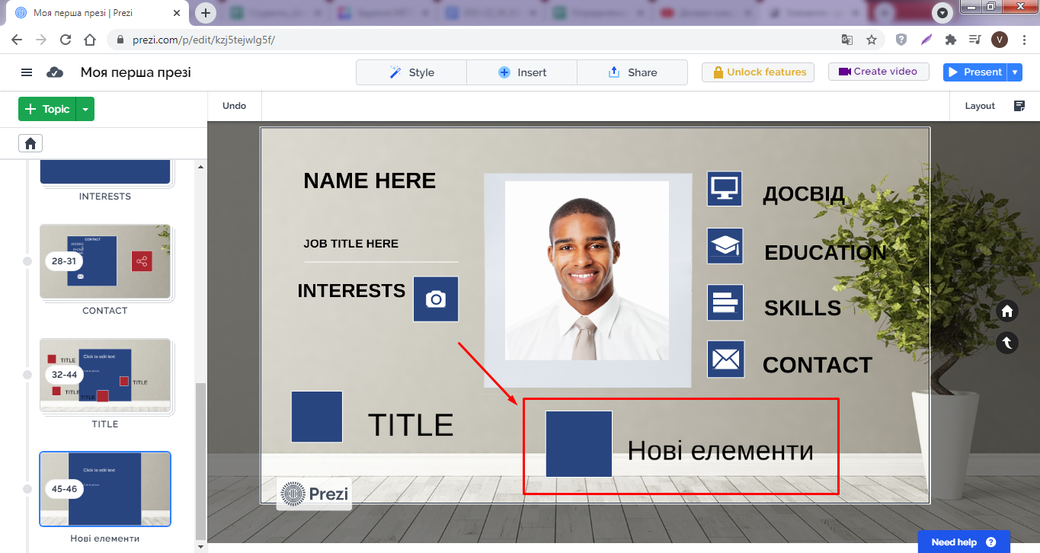
Task: Select the ДОСВІД text
Action: pyautogui.click(x=804, y=194)
